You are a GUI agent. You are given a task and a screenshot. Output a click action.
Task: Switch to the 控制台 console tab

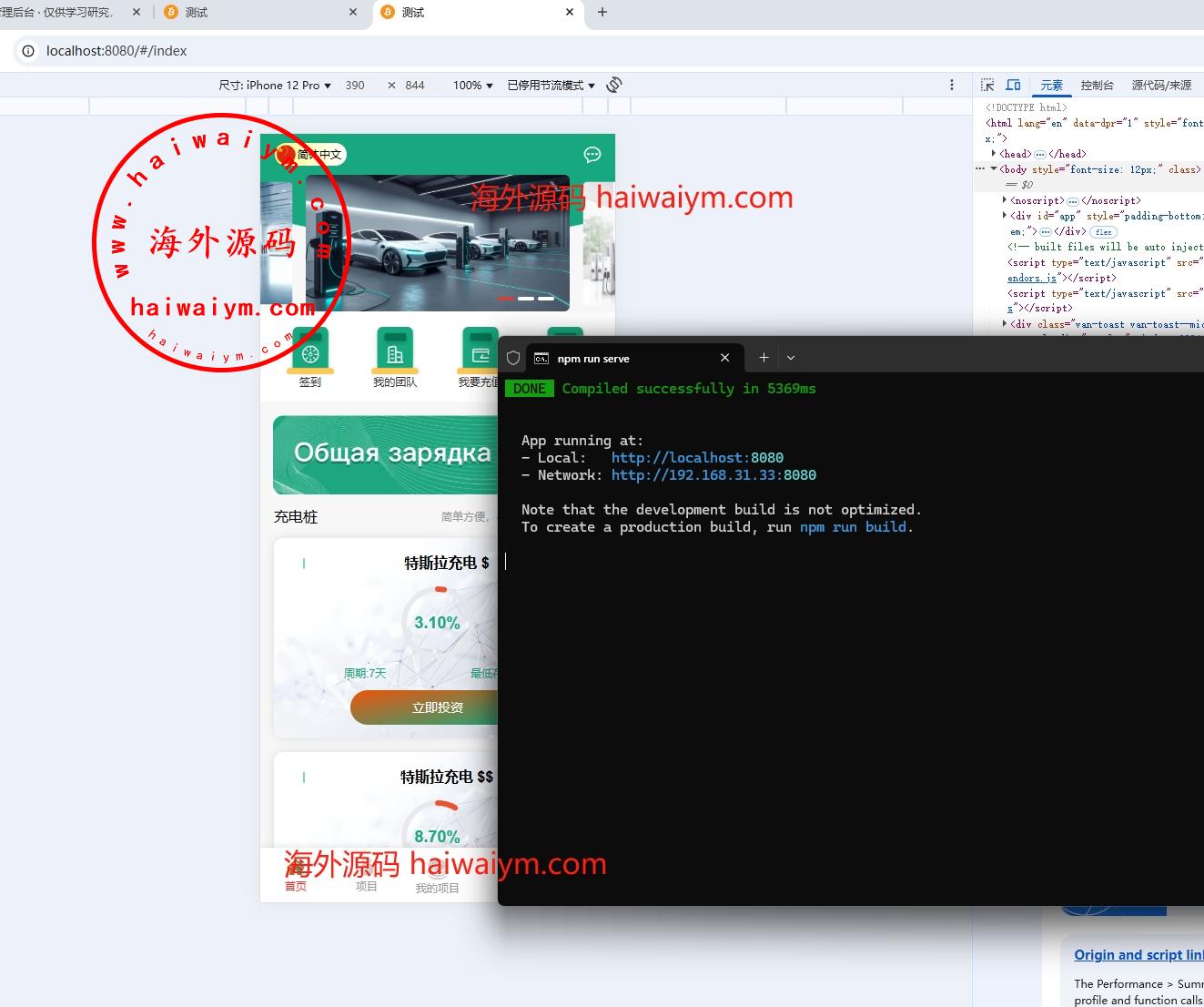1097,85
